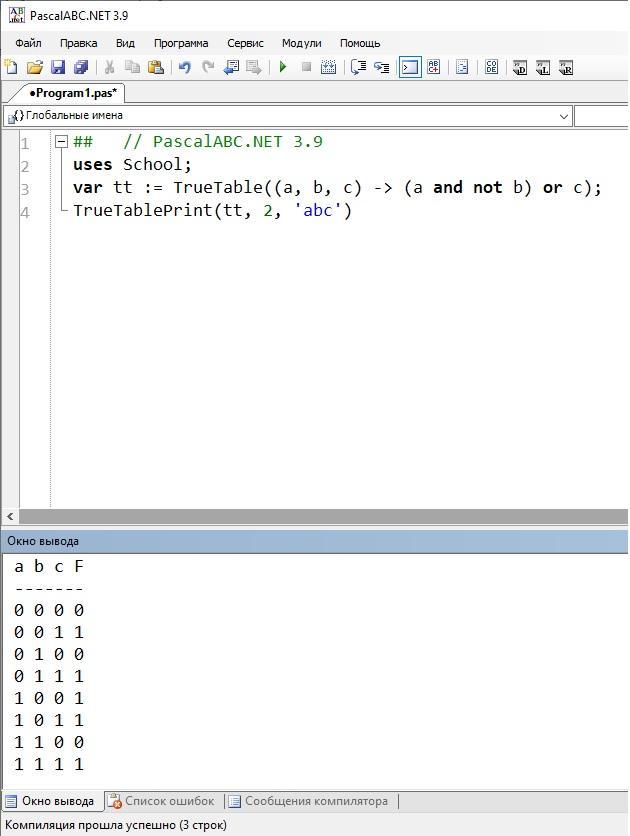Click line number 3 in the gutter
630x836 pixels.
25,189
